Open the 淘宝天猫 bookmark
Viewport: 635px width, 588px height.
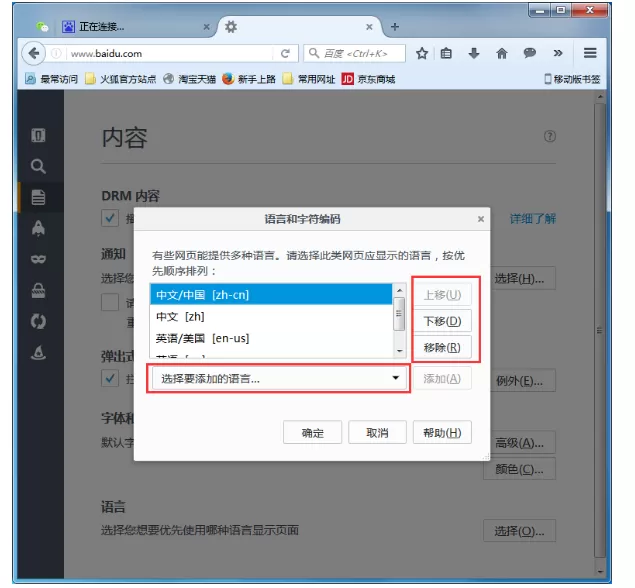pos(190,79)
